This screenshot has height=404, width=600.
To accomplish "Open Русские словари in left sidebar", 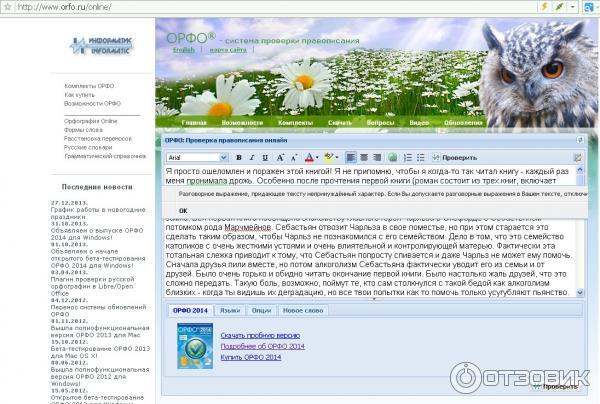I will click(88, 147).
